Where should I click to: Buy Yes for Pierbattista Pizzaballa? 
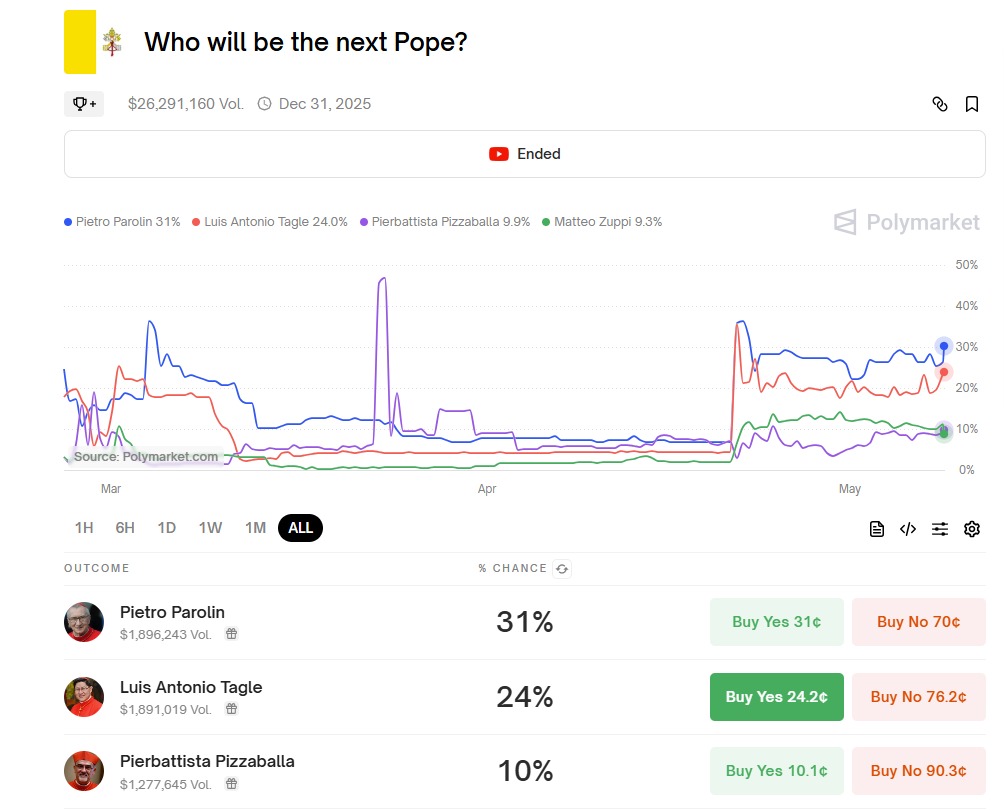click(776, 771)
